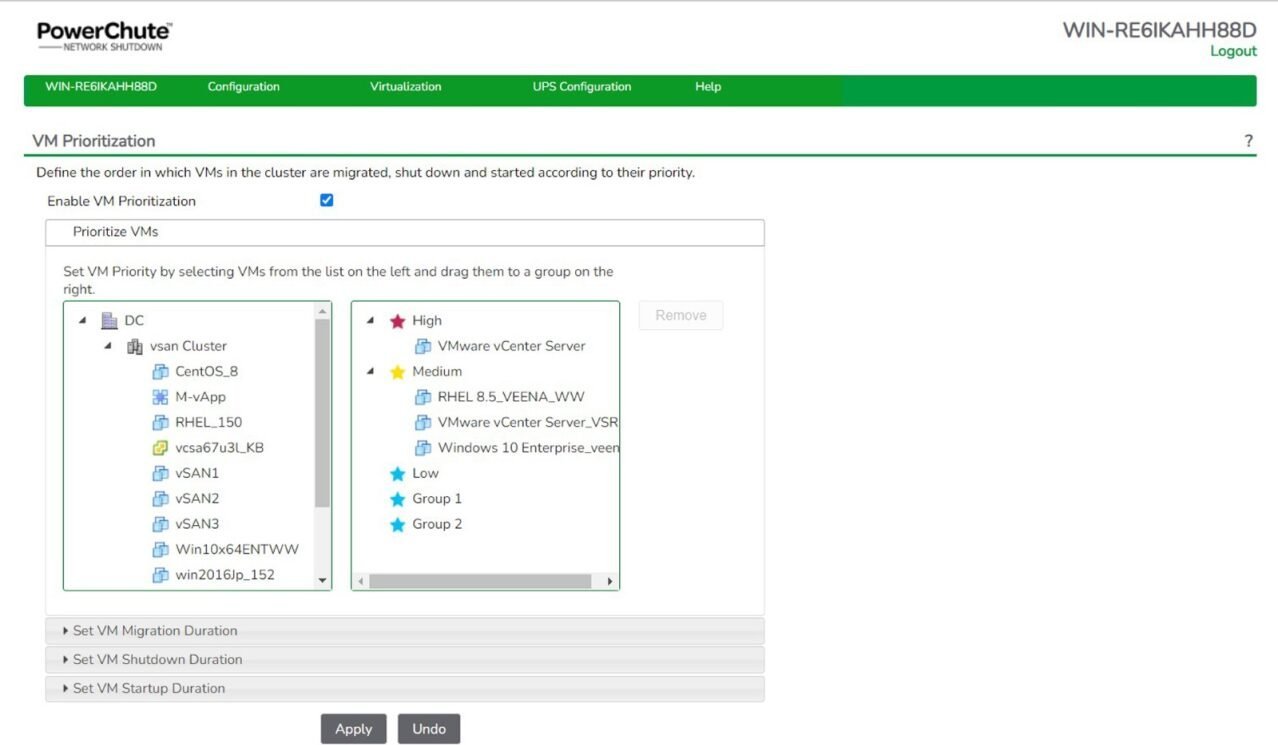Click the priority panel scroll-right arrow
Screen dimensions: 1278x745
(x=610, y=581)
